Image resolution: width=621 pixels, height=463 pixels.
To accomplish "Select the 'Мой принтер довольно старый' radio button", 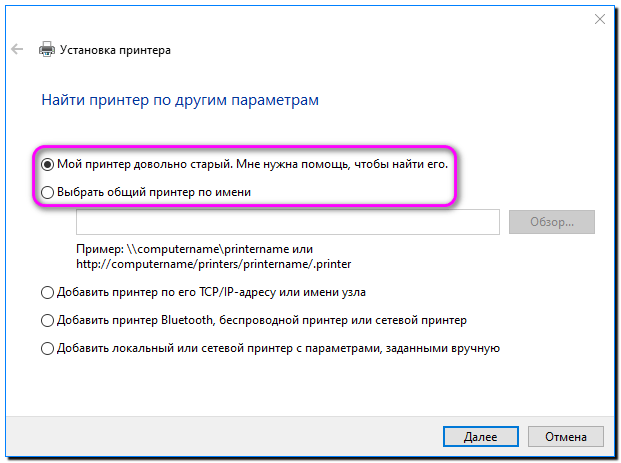I will tap(47, 162).
